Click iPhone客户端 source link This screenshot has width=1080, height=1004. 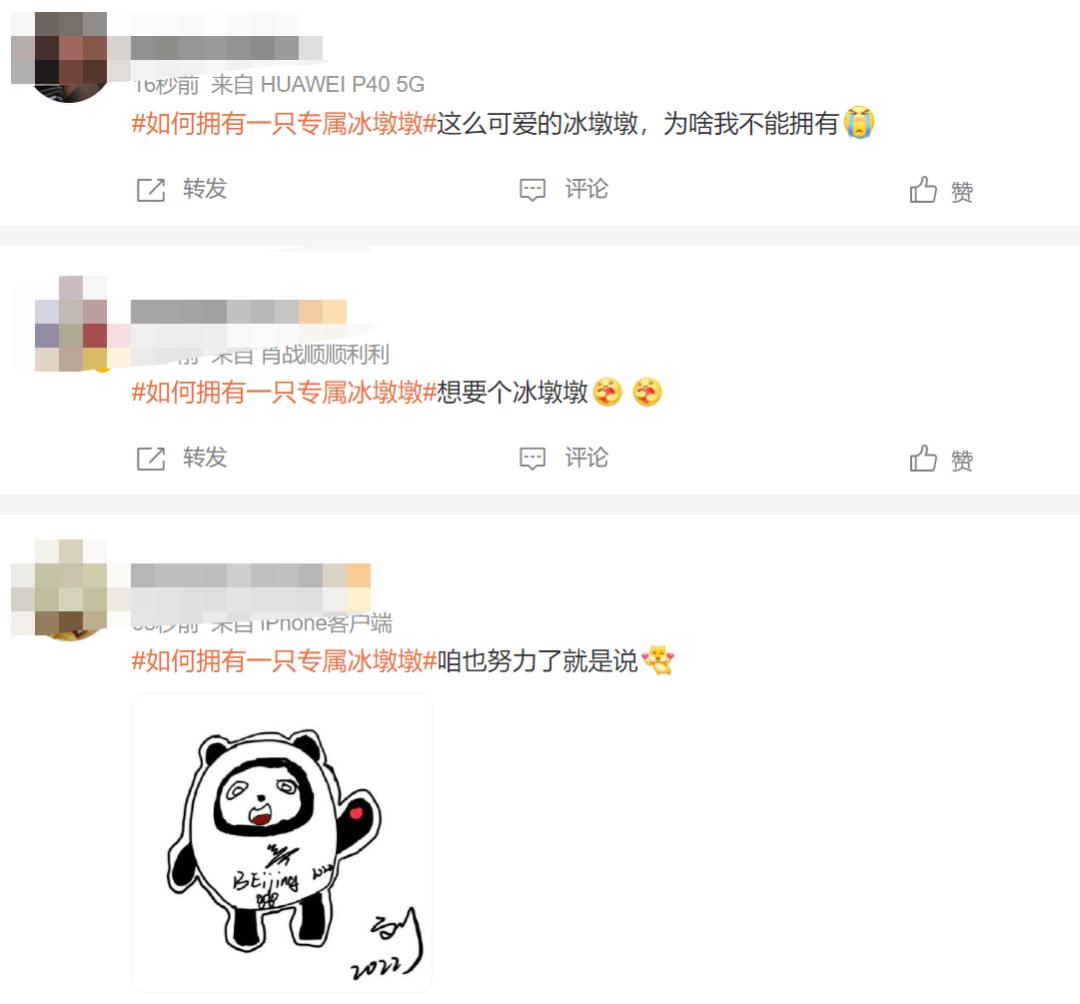[x=326, y=623]
